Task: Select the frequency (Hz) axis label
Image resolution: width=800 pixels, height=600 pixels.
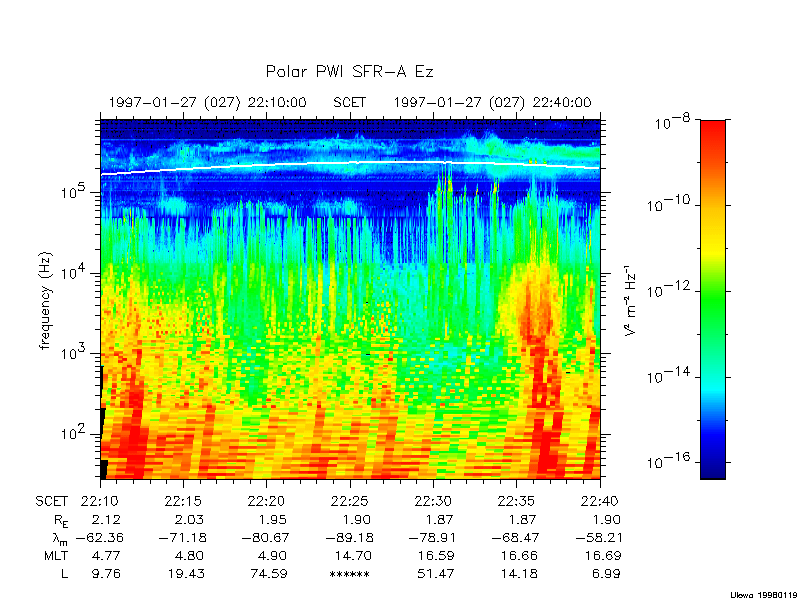Action: point(46,300)
